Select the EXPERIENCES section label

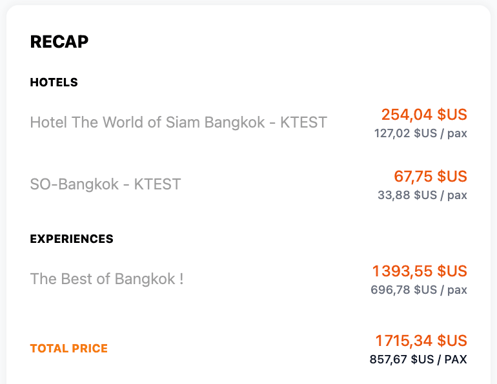coord(72,239)
